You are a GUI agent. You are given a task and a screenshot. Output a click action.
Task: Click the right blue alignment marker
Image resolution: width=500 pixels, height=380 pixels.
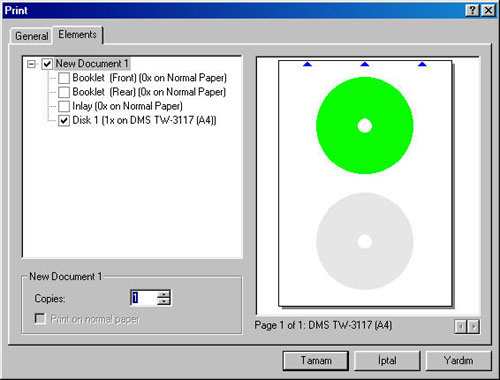tap(422, 64)
